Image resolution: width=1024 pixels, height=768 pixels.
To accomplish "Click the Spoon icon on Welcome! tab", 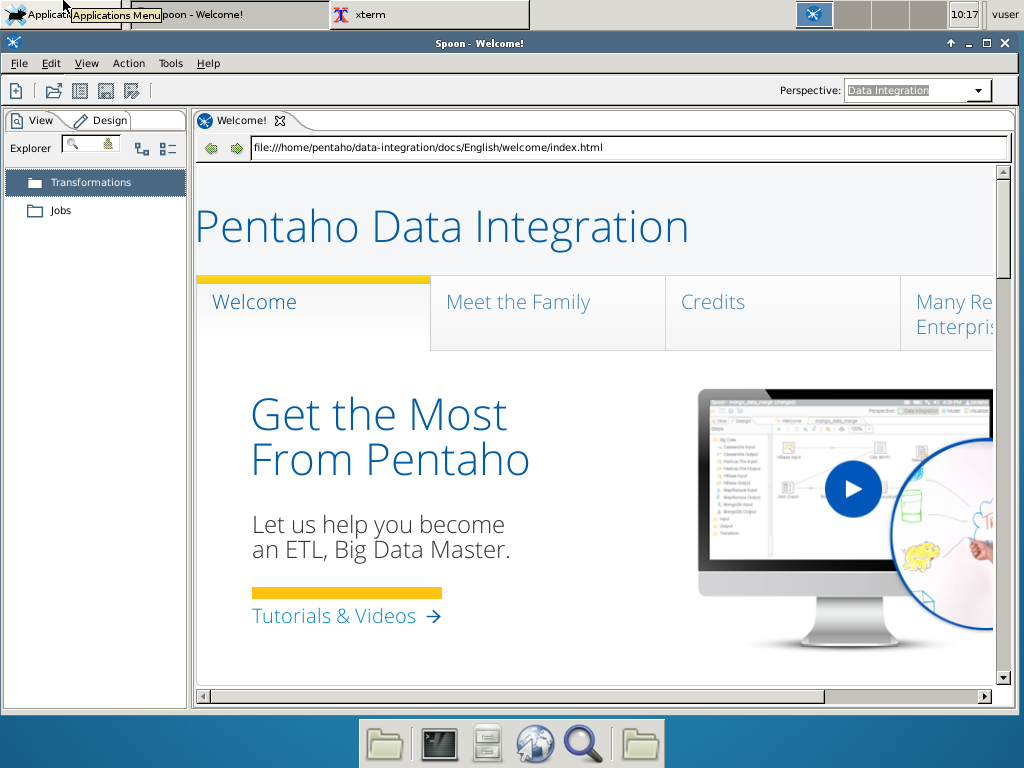I will (205, 121).
